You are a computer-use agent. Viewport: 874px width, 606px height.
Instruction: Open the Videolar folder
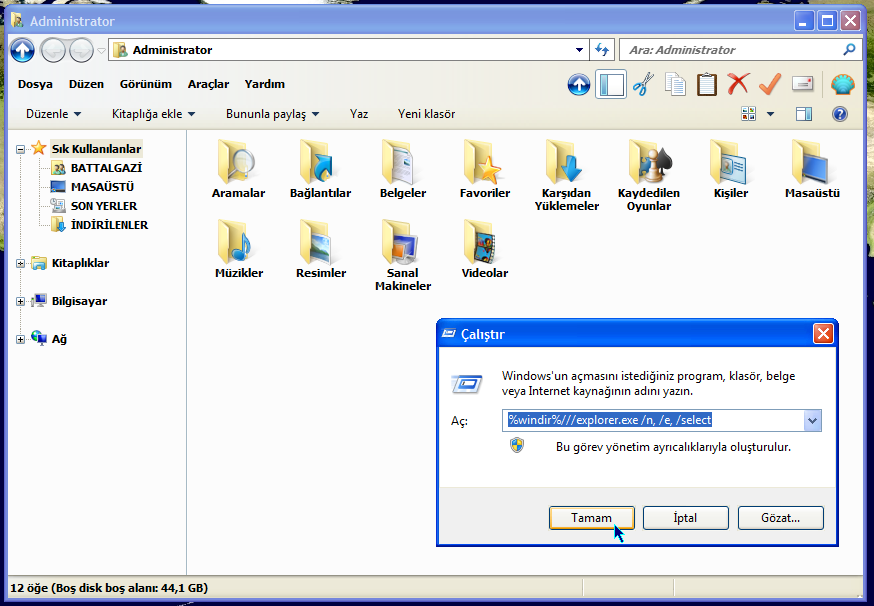[x=484, y=249]
